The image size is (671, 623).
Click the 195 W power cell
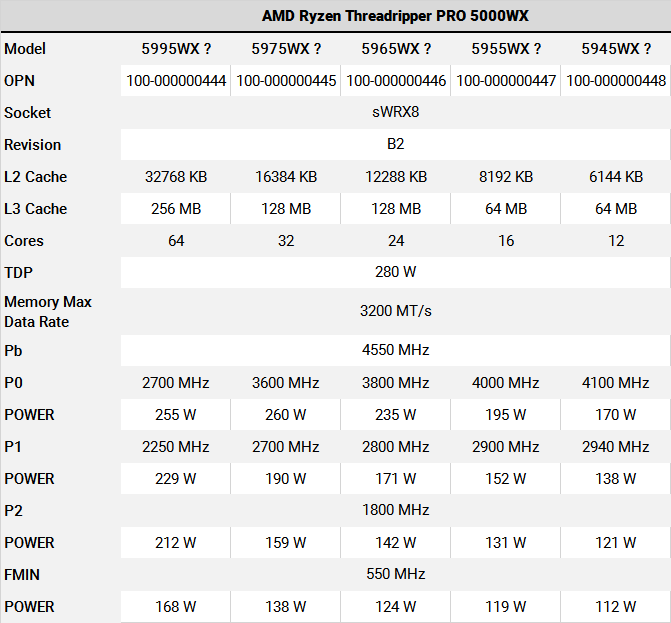click(506, 415)
